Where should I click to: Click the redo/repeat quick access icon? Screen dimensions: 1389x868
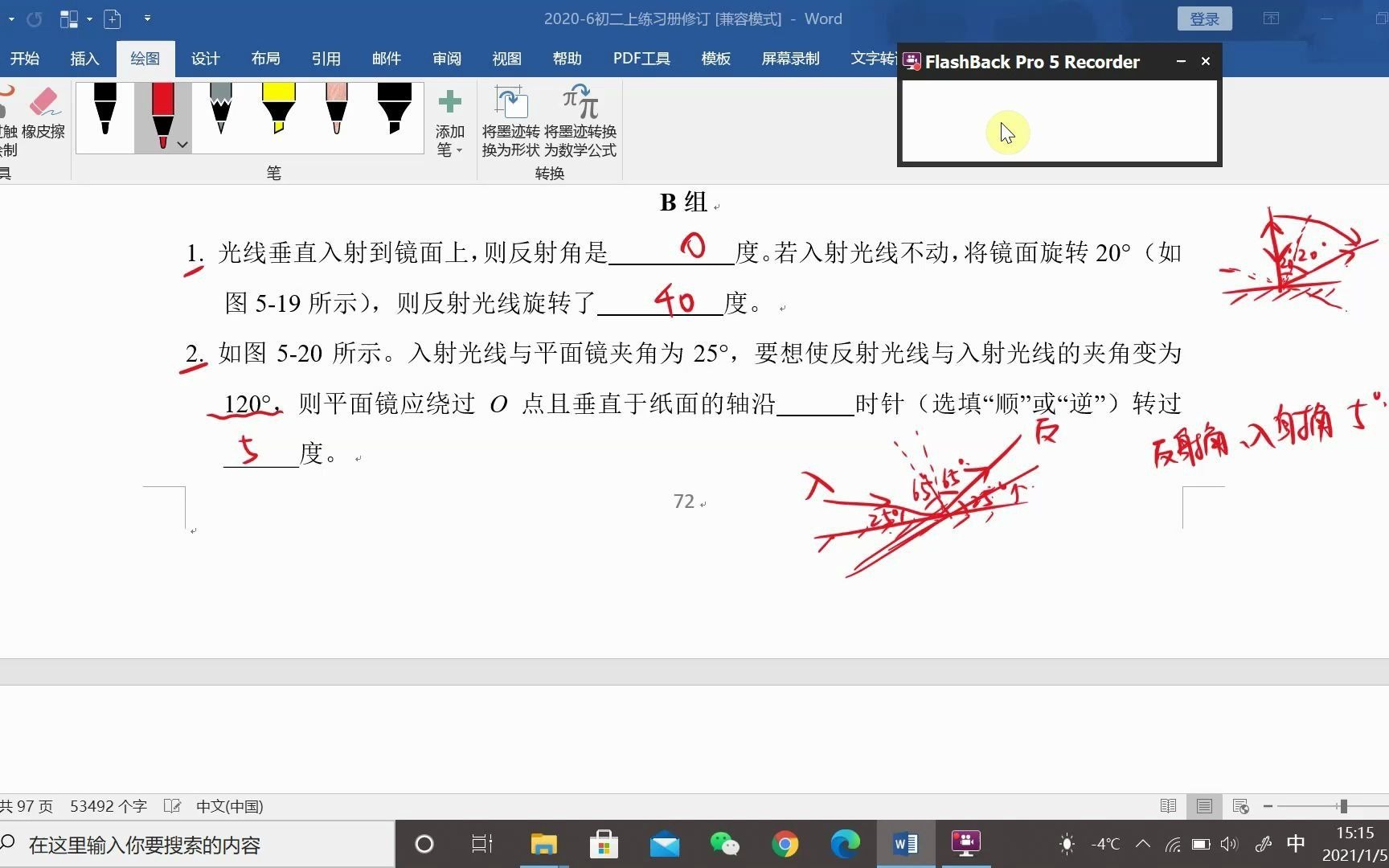coord(34,18)
